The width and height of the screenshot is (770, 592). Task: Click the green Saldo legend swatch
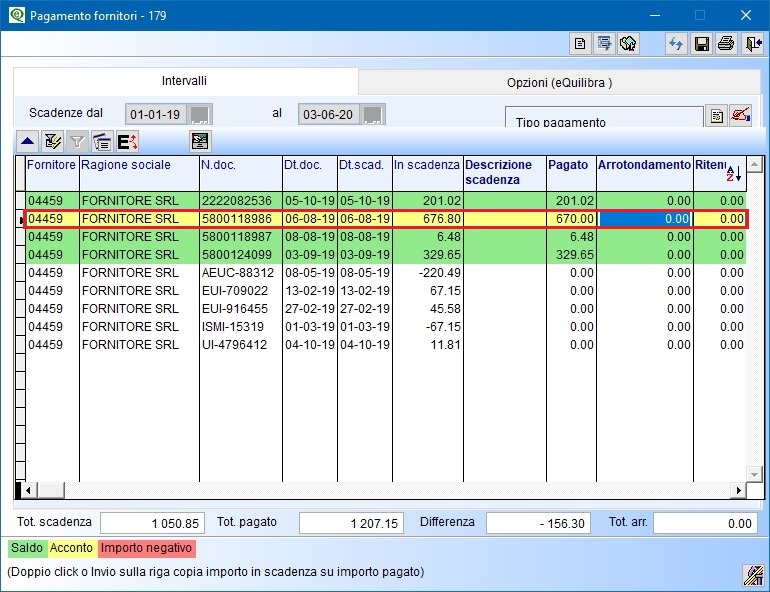[x=28, y=548]
